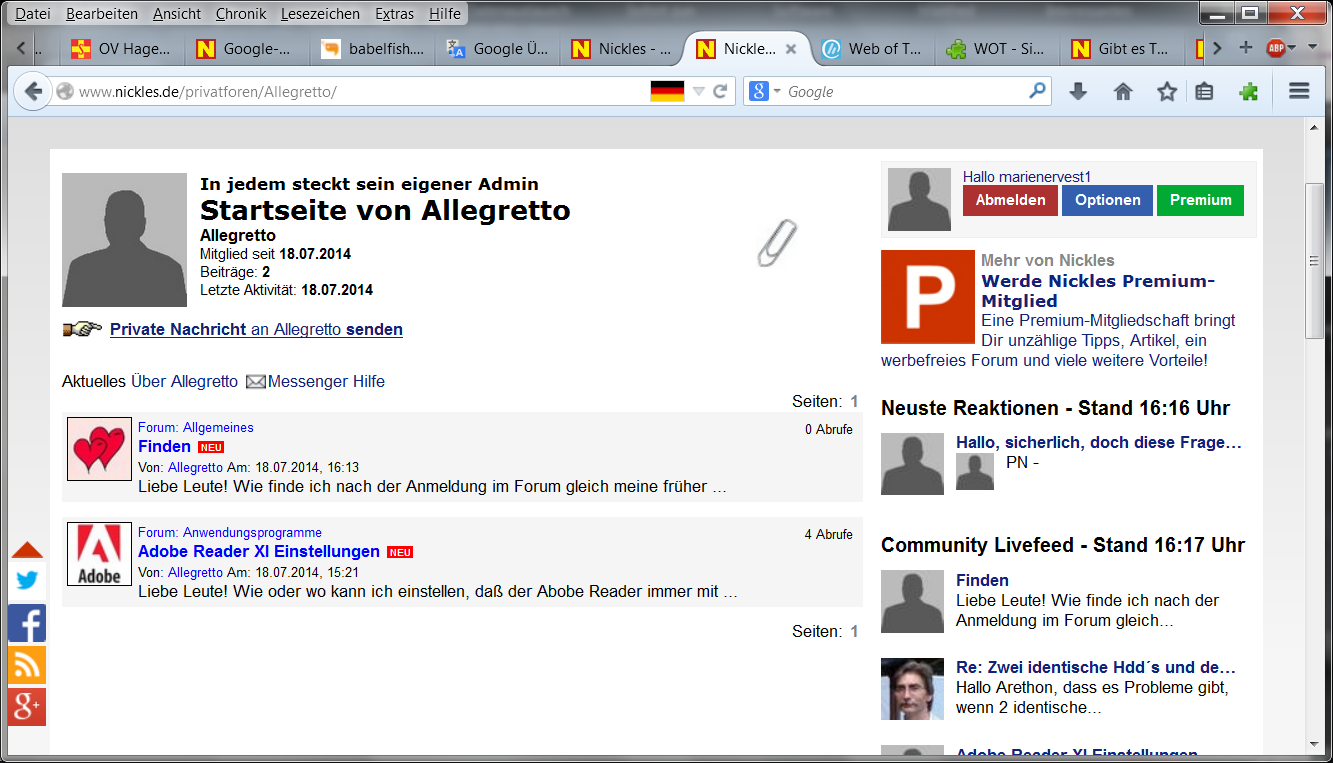Click the envelope icon near Messenger Hilfe
The width and height of the screenshot is (1333, 763).
(x=256, y=382)
